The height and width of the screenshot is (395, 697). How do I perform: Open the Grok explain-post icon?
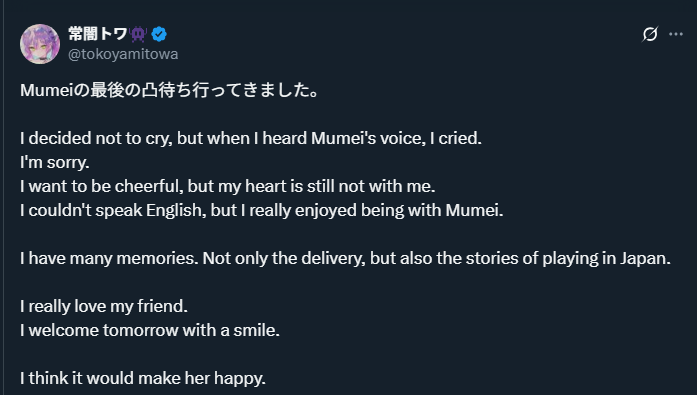tap(649, 34)
